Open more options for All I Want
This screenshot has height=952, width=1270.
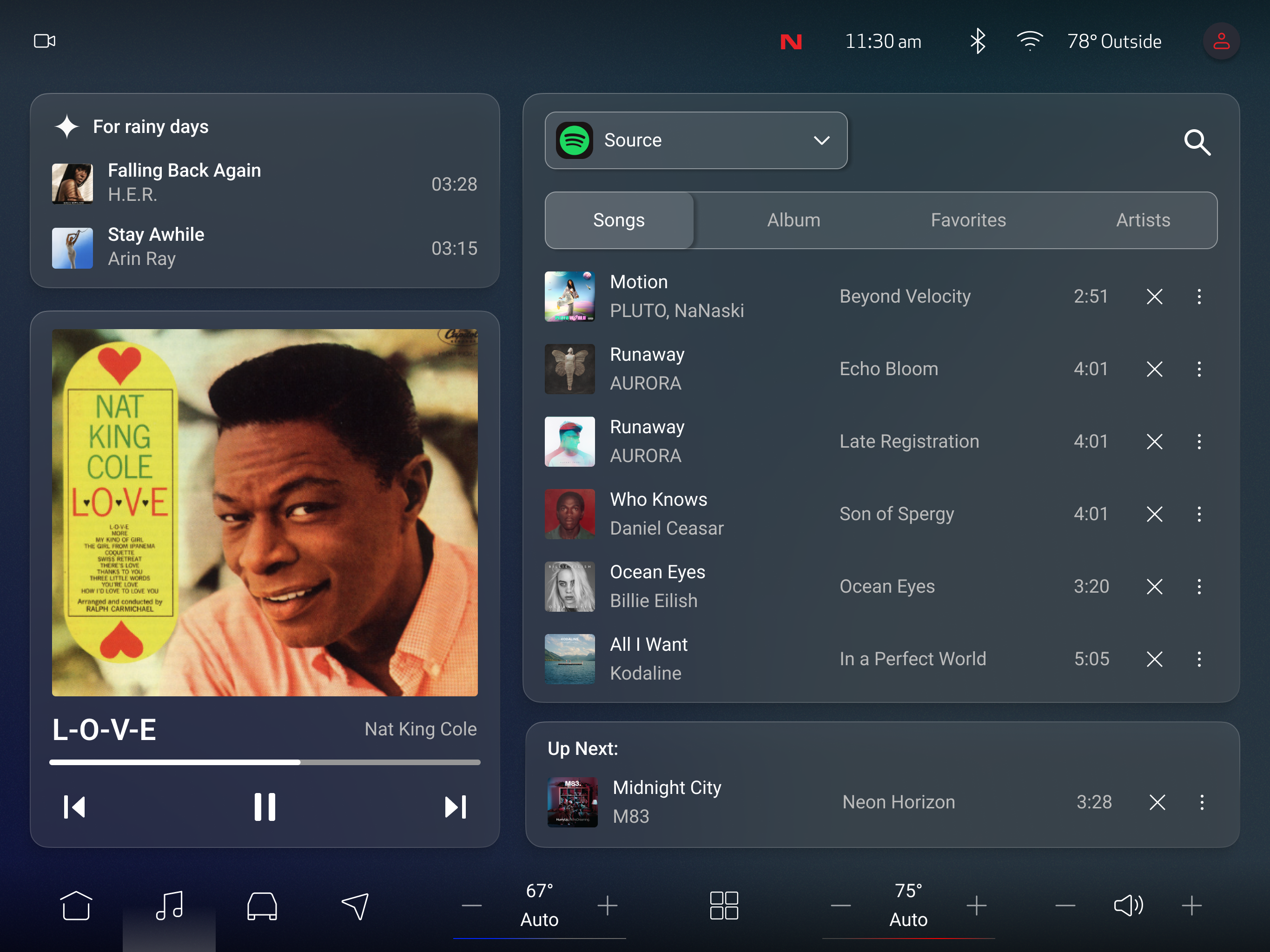pos(1199,659)
